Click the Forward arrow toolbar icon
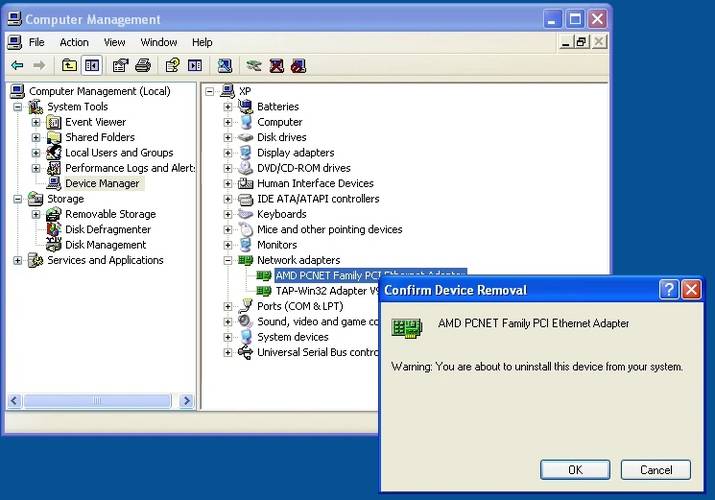The height and width of the screenshot is (500, 715). 39,66
